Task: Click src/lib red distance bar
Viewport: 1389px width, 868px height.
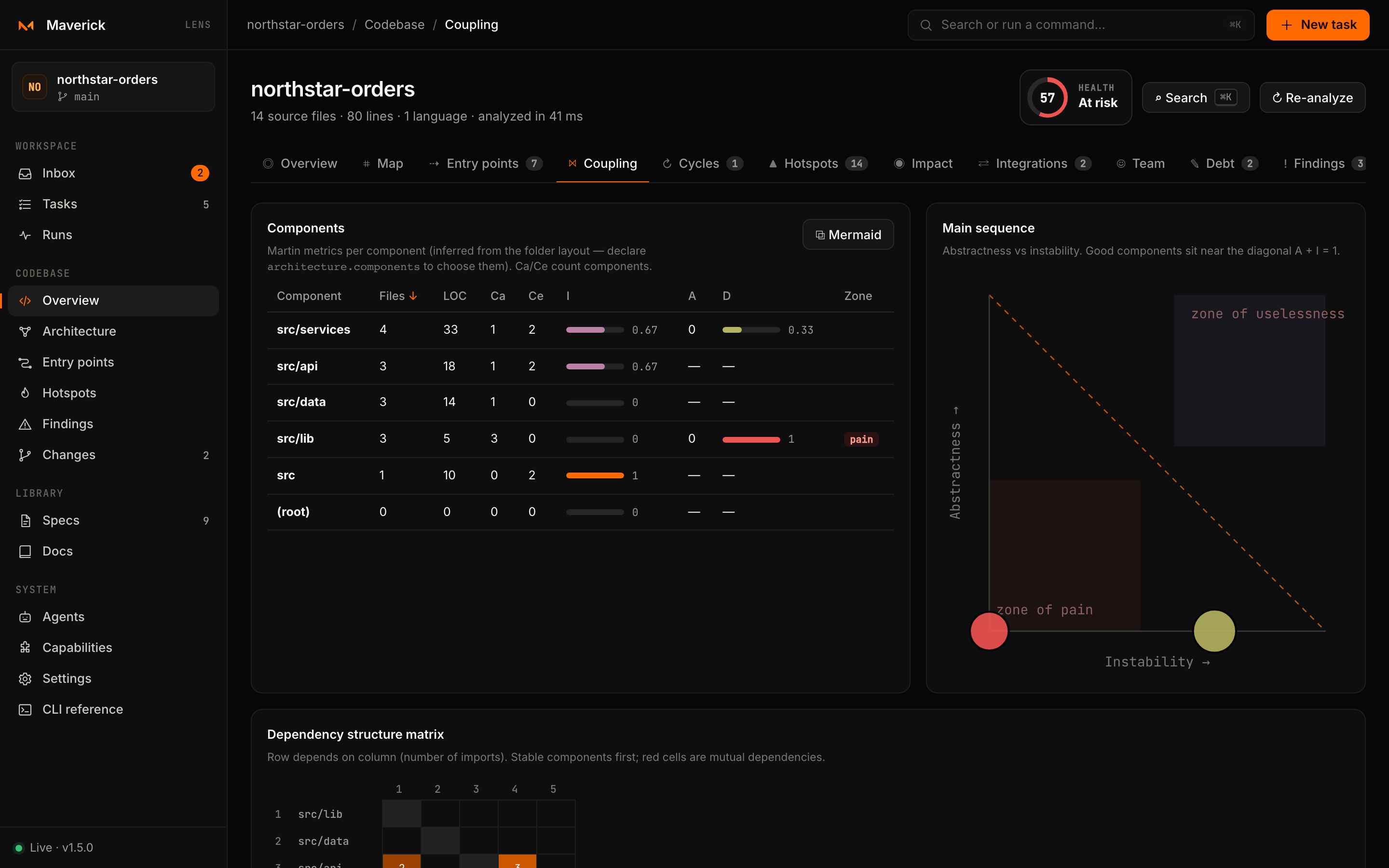Action: tap(751, 440)
